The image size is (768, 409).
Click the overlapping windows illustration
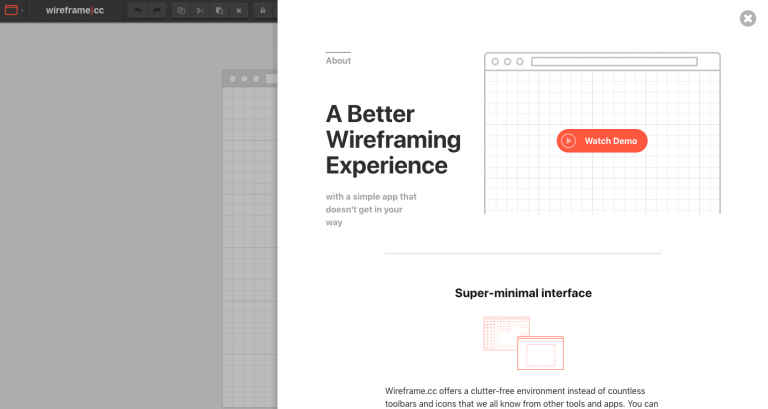click(523, 343)
